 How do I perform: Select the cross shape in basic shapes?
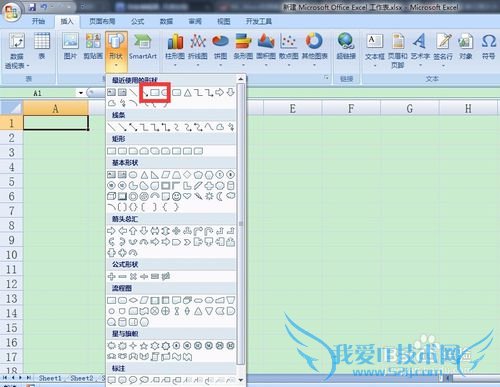coord(209,185)
